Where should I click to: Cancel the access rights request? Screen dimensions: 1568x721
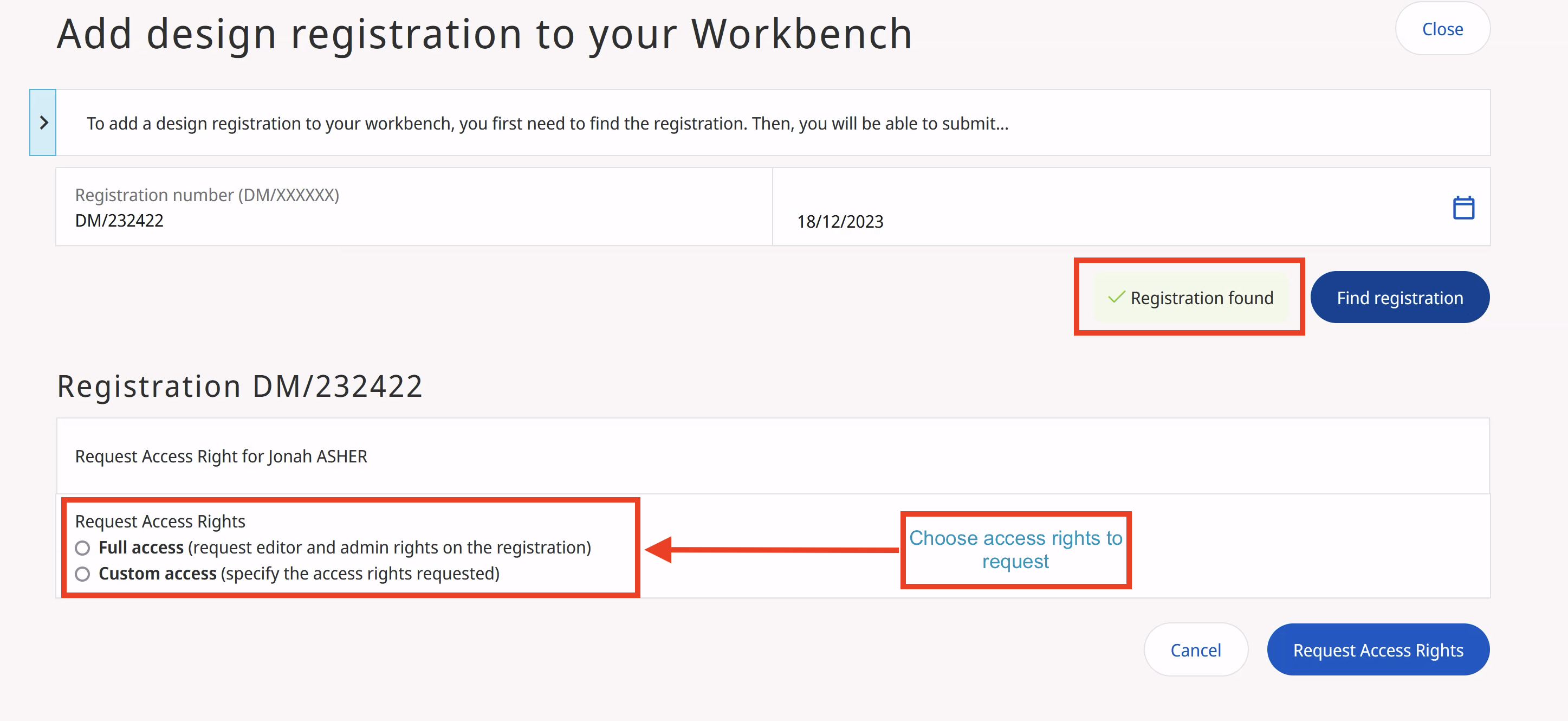point(1195,650)
